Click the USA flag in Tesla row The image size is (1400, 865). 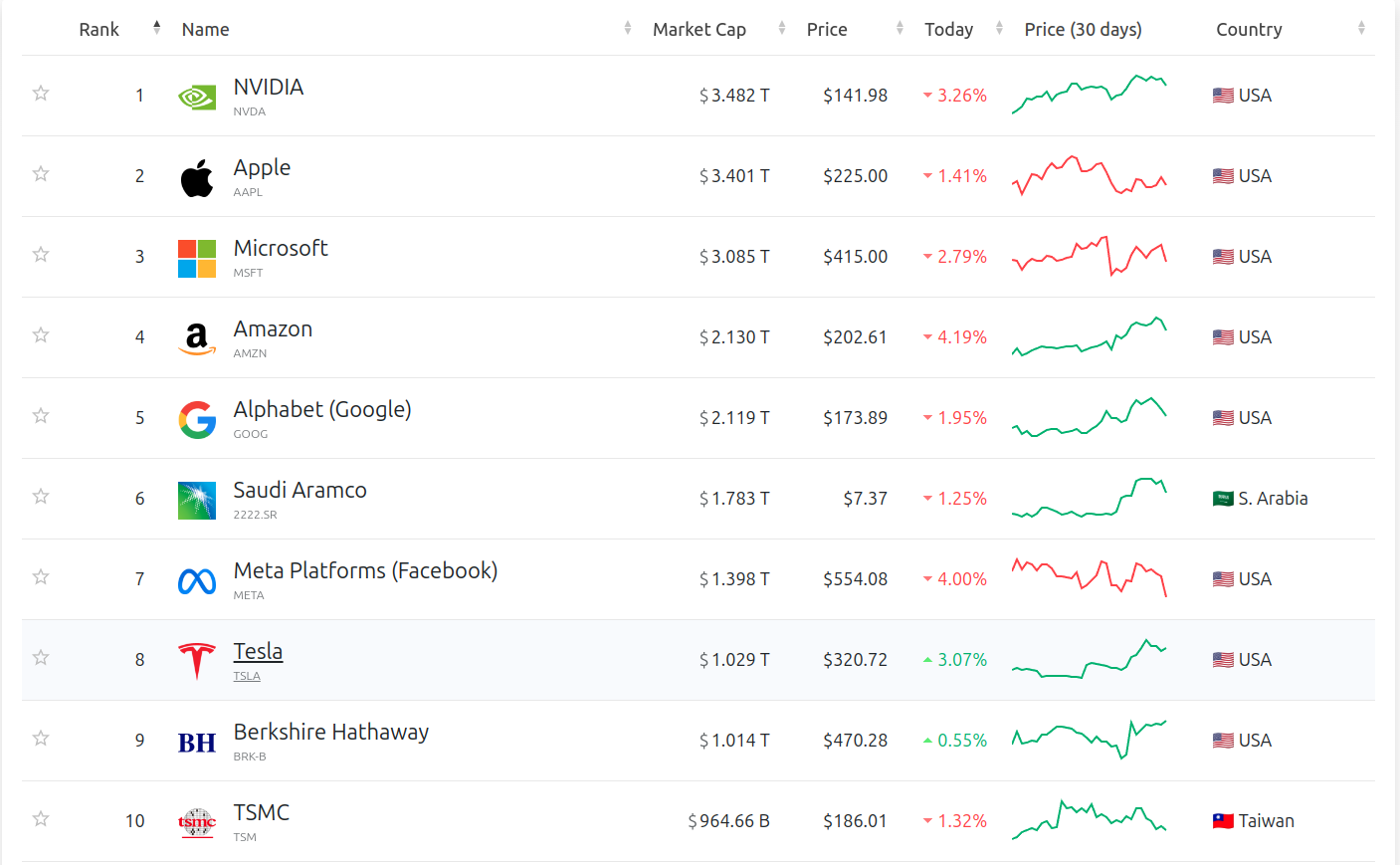(1223, 660)
